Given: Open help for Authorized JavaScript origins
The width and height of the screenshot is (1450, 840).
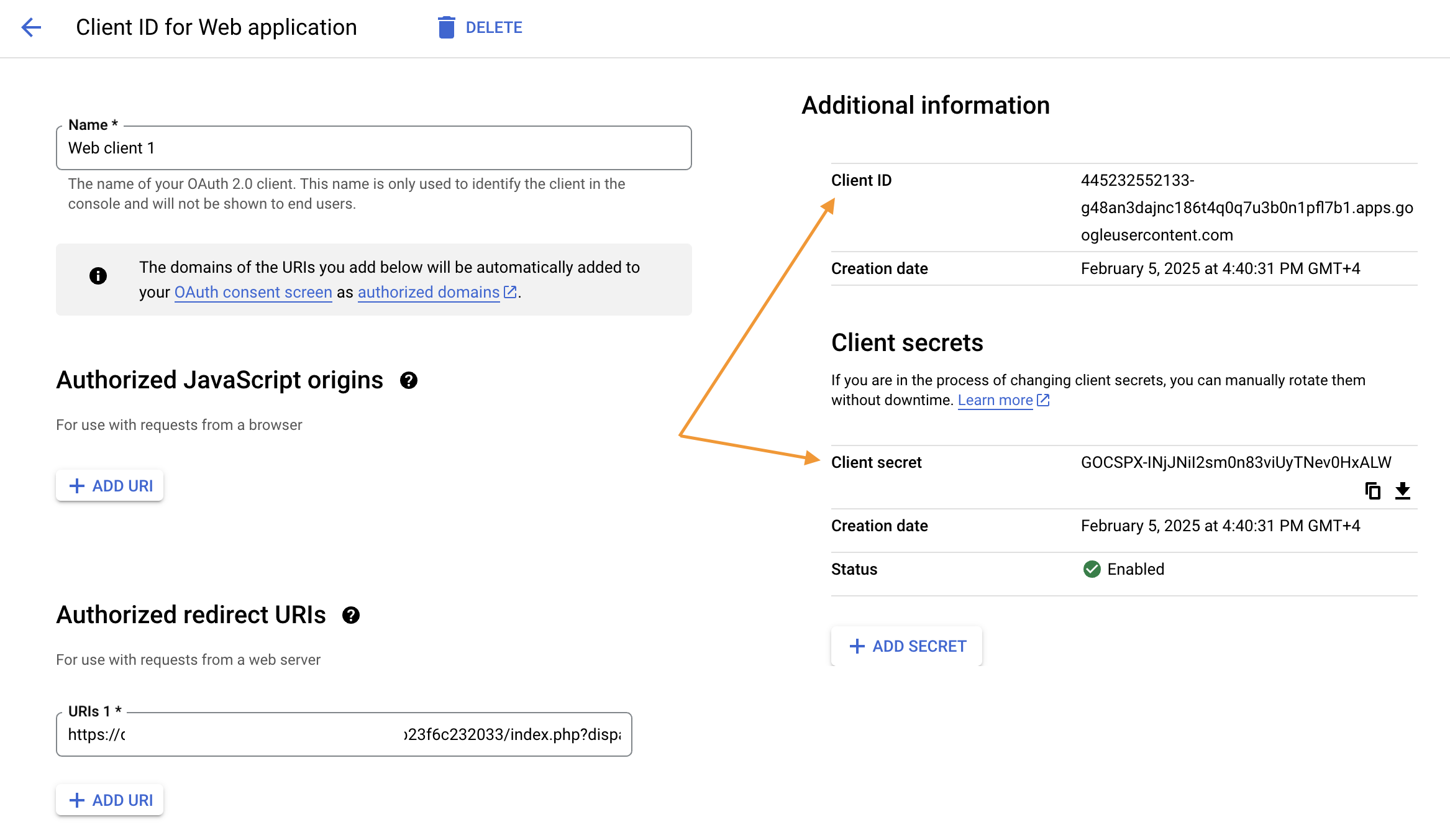Looking at the screenshot, I should pyautogui.click(x=408, y=380).
